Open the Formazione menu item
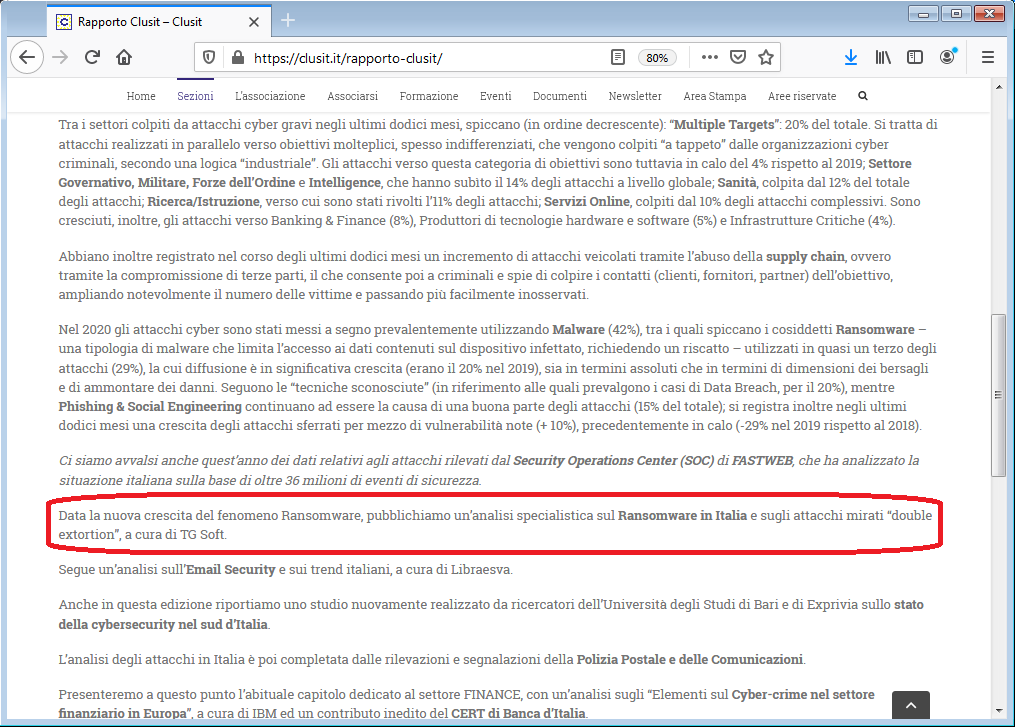1015x727 pixels. pyautogui.click(x=429, y=96)
